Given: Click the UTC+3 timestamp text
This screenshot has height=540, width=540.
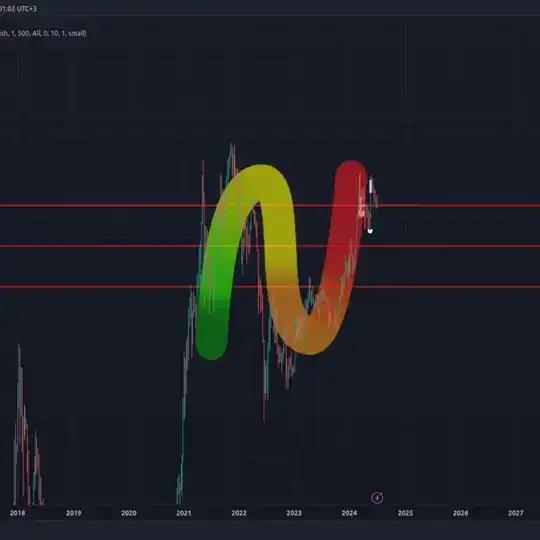Looking at the screenshot, I should [18, 9].
